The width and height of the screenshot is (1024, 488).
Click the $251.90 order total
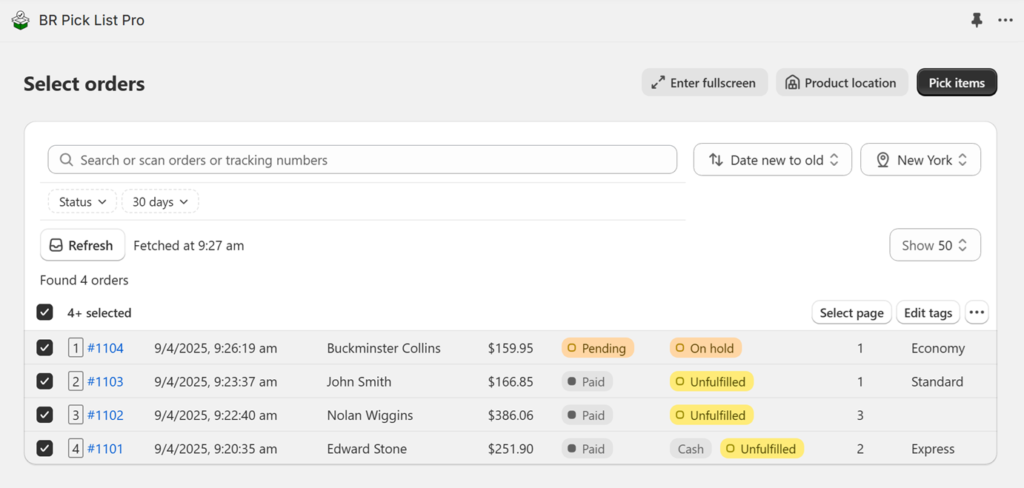pos(510,449)
